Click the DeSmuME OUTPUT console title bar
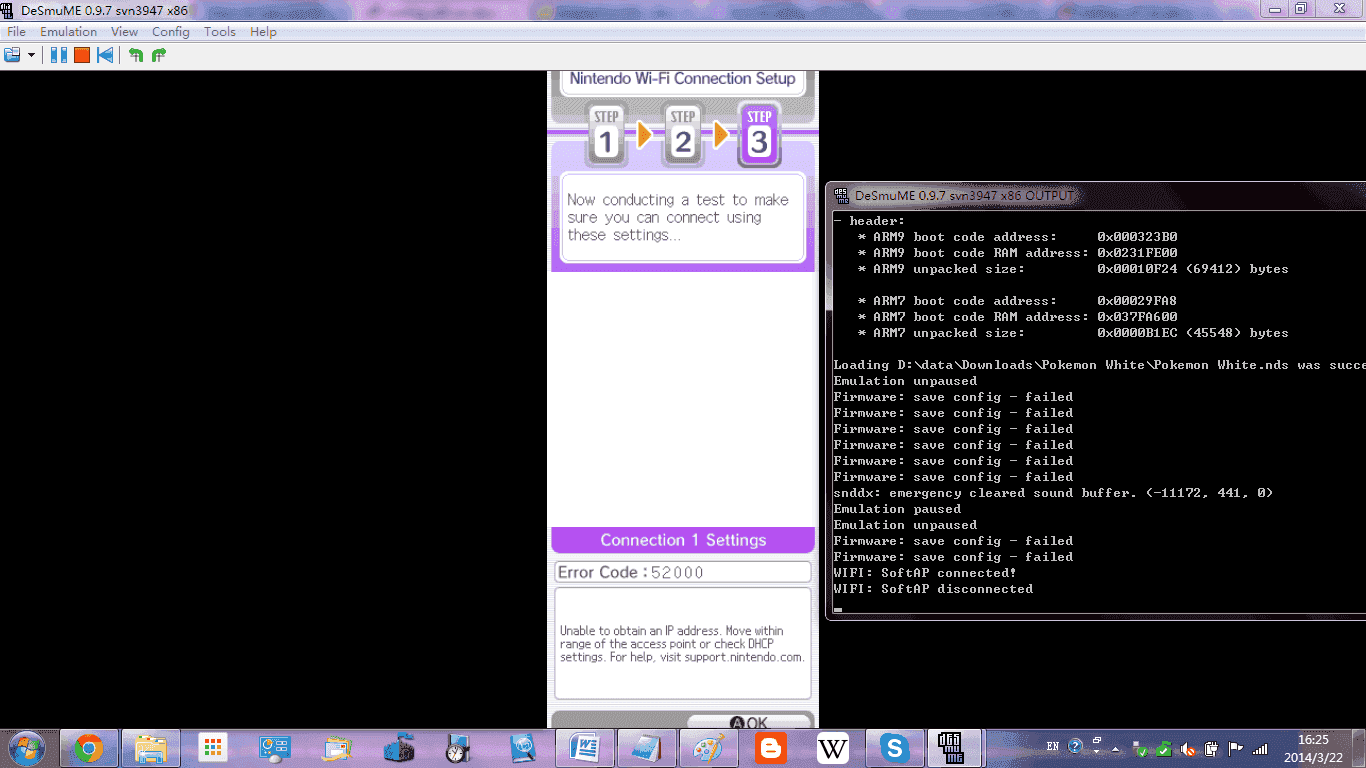The height and width of the screenshot is (768, 1366). [1096, 195]
